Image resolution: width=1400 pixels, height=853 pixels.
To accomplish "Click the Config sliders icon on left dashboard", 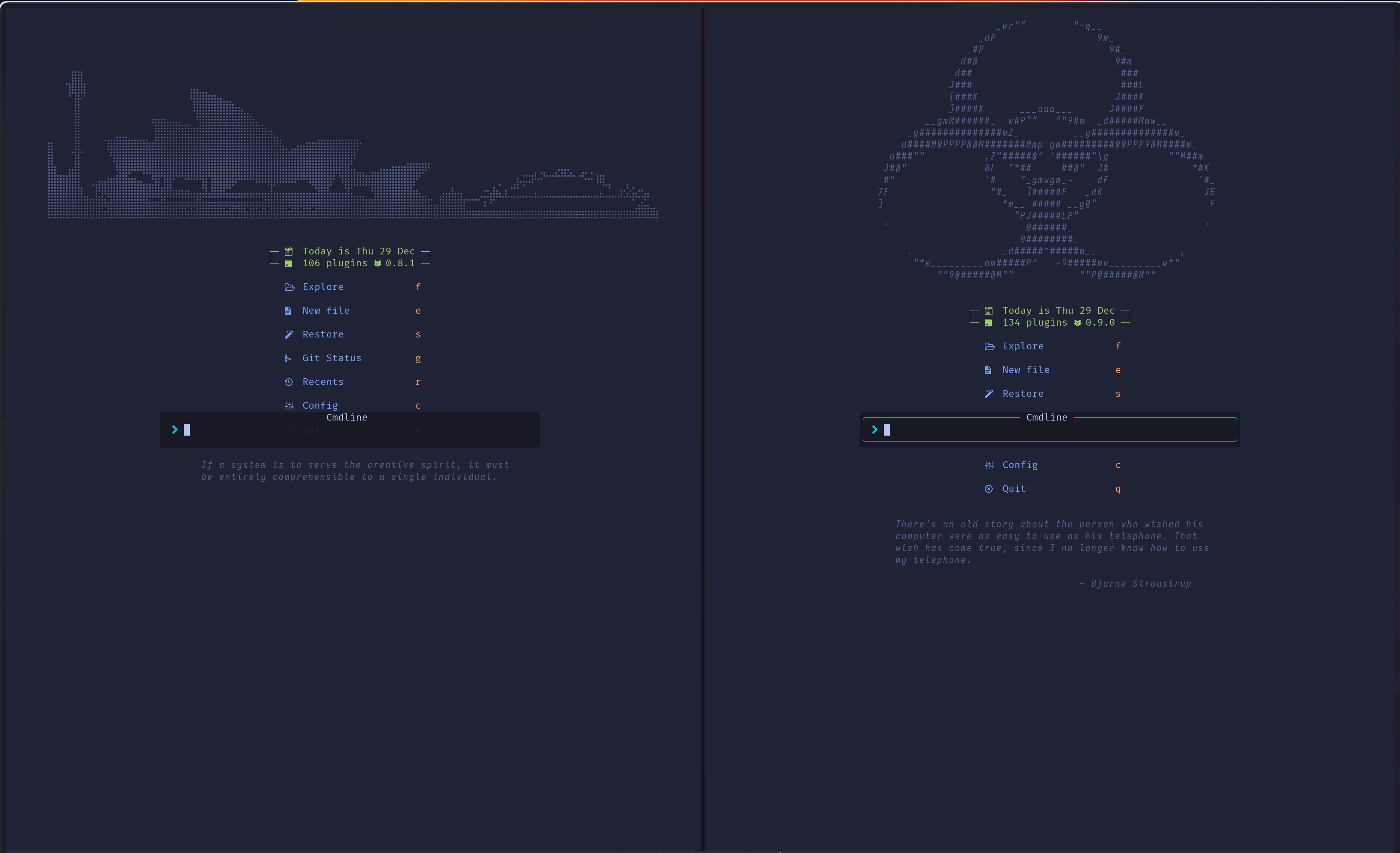I will (289, 405).
